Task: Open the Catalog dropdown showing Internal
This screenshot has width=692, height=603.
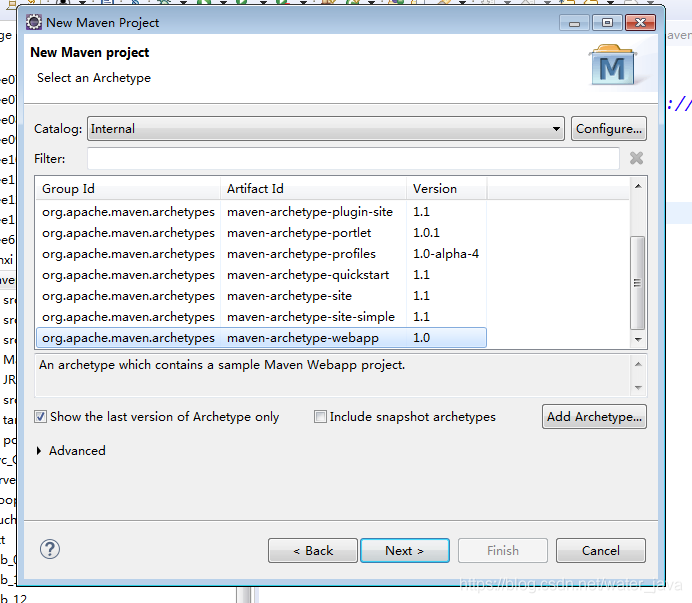Action: 326,128
